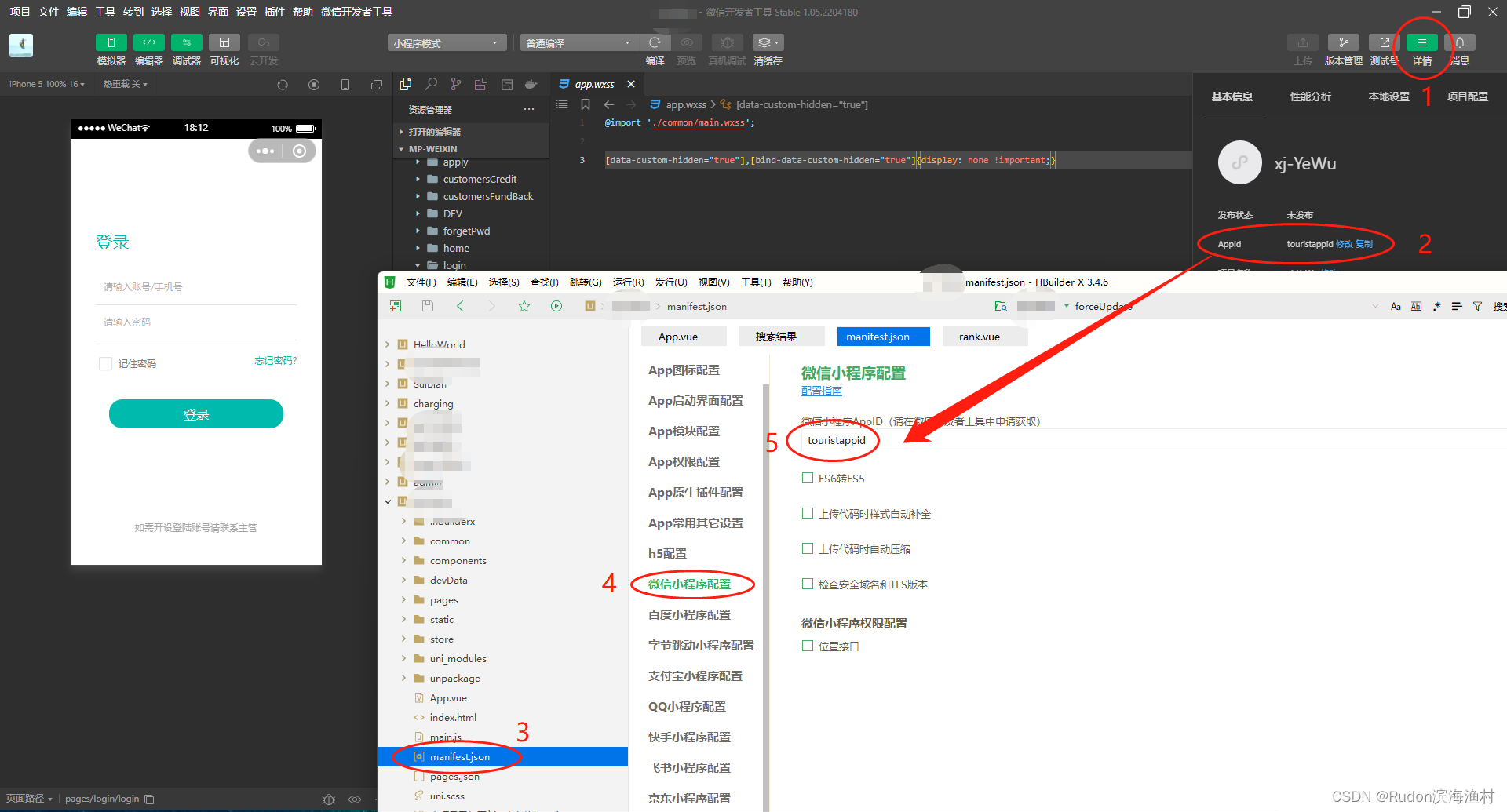
Task: Enable 检查安全域名和TLS版本 checkbox
Action: 807,584
